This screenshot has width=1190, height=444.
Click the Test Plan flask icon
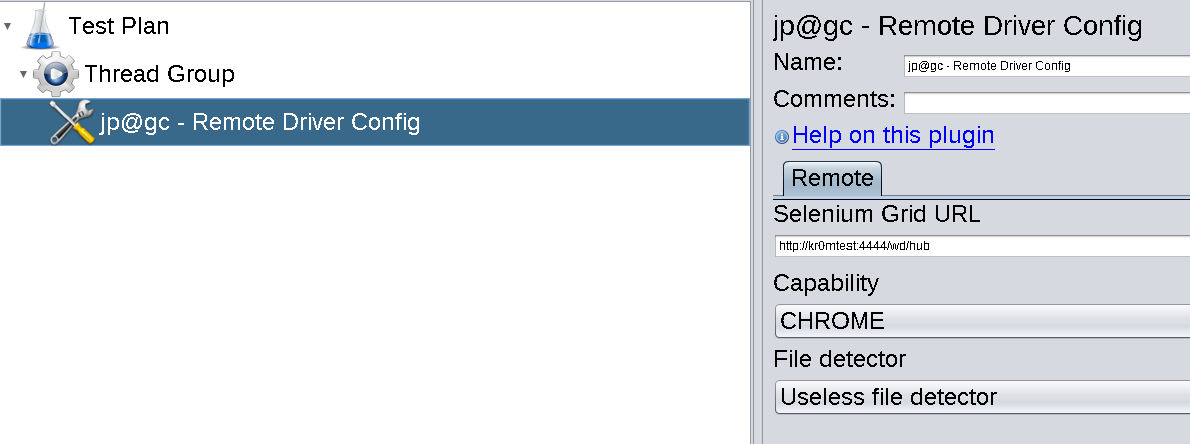click(x=39, y=27)
